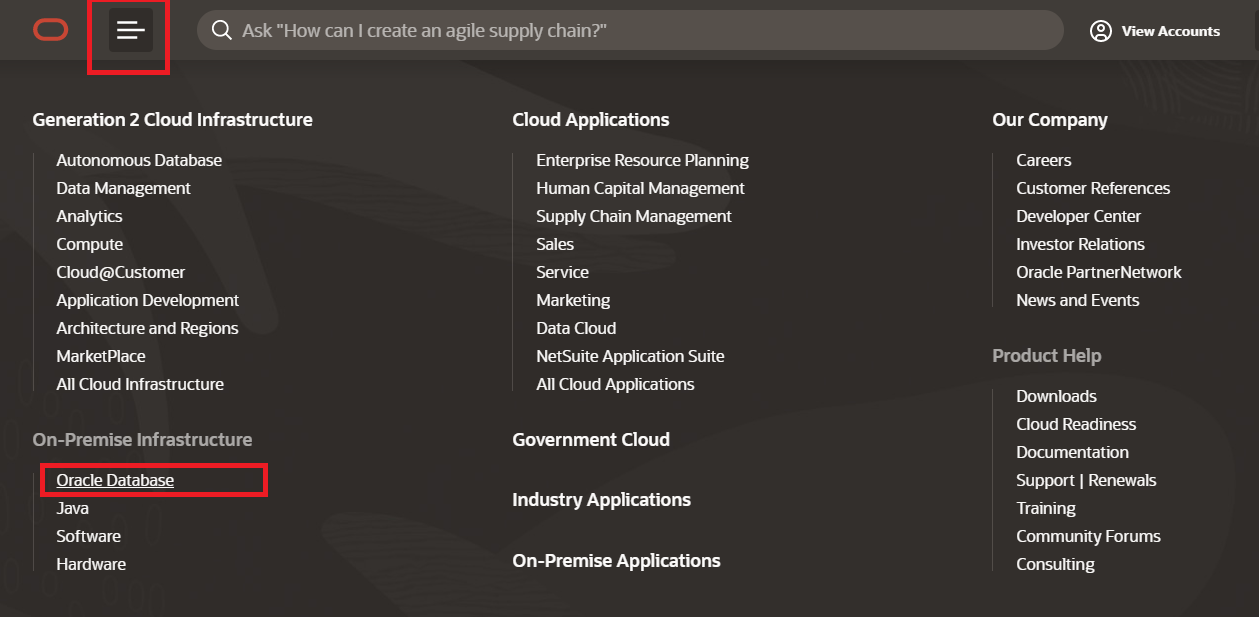The image size is (1259, 617).
Task: Open Data Cloud link
Action: pos(576,328)
